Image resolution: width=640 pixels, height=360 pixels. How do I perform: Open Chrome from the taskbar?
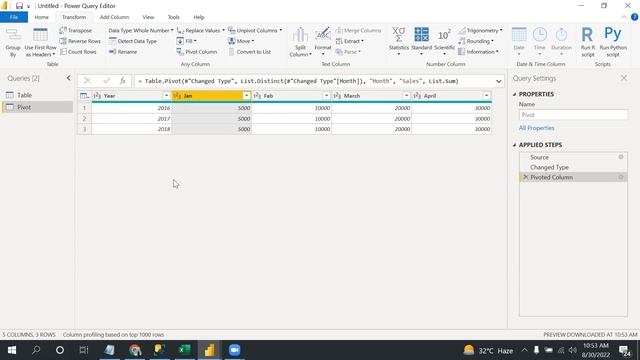tap(135, 350)
